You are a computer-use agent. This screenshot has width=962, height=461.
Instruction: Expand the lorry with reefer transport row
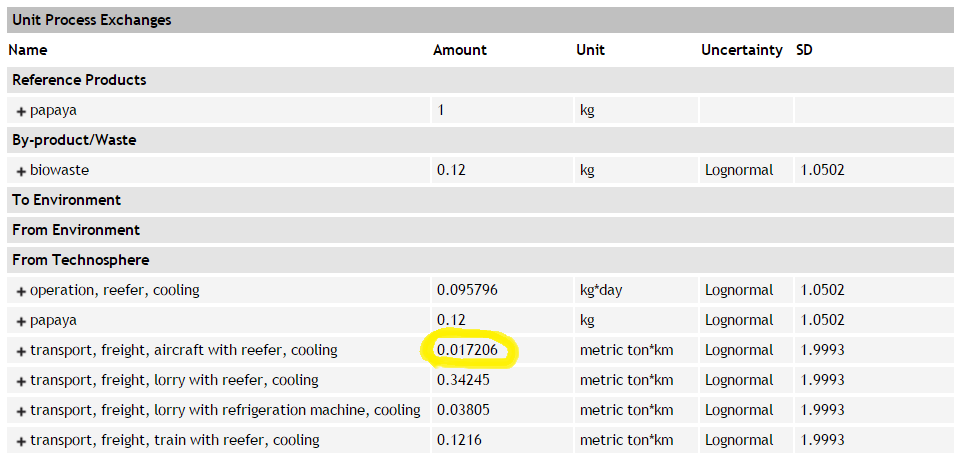(21, 381)
